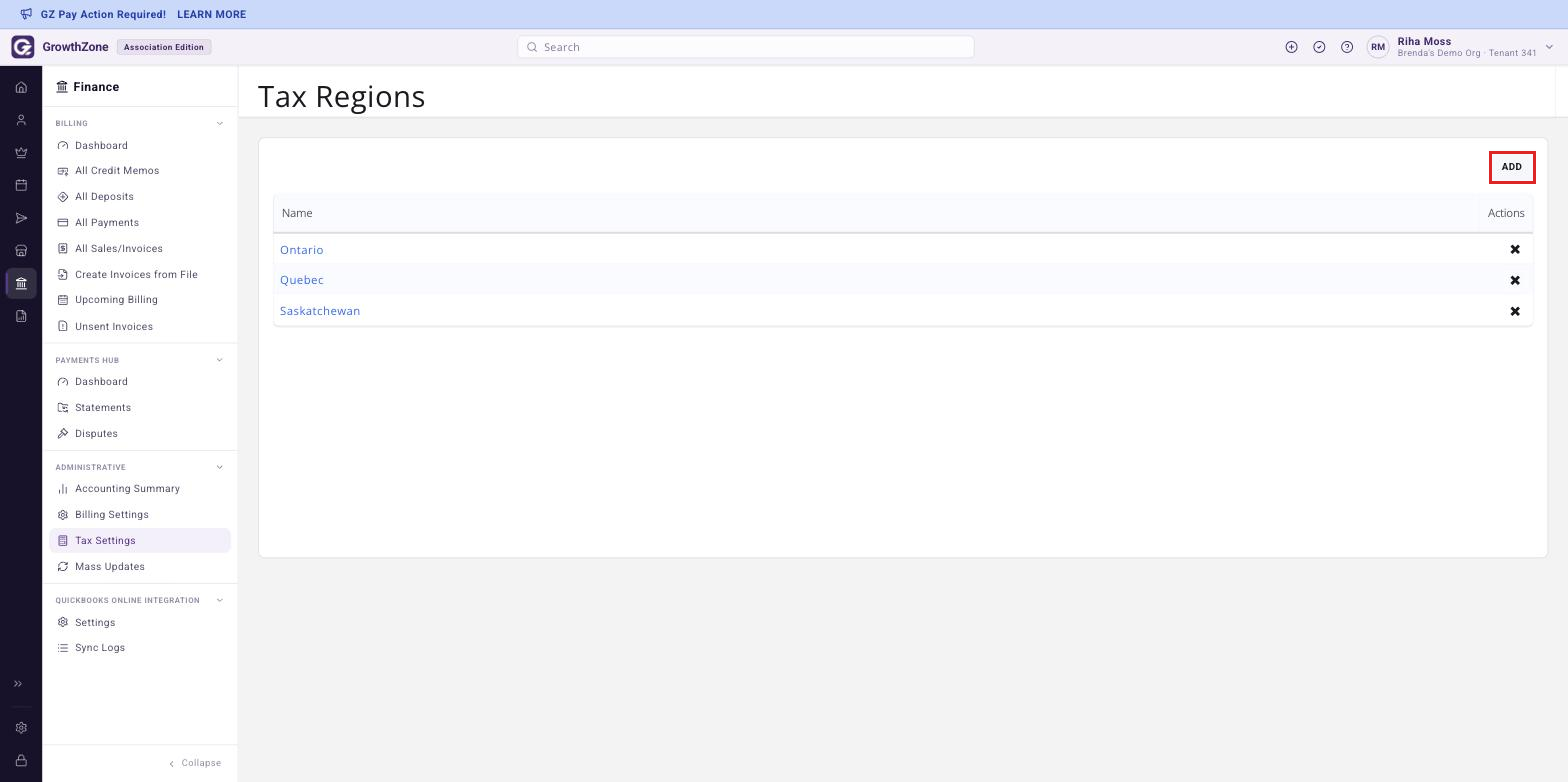Open Sync Logs under QuickBooks
Screen dimensions: 1568x782
(x=100, y=648)
